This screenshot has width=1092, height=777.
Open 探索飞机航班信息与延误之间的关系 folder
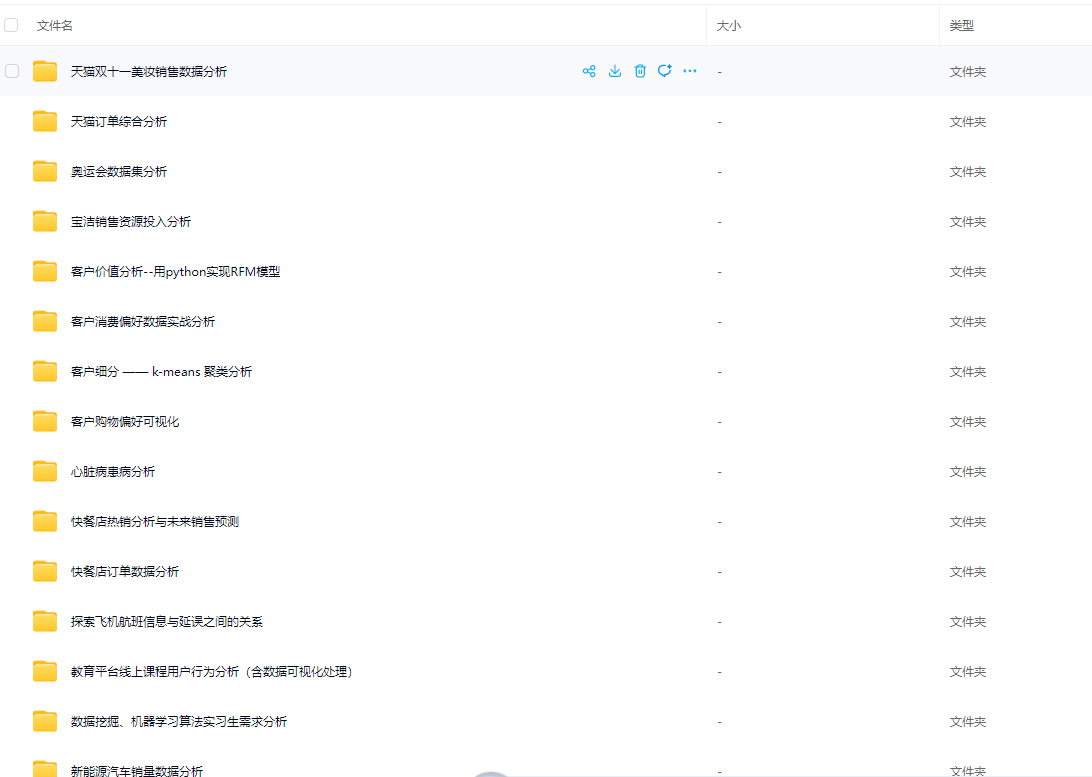pyautogui.click(x=167, y=621)
